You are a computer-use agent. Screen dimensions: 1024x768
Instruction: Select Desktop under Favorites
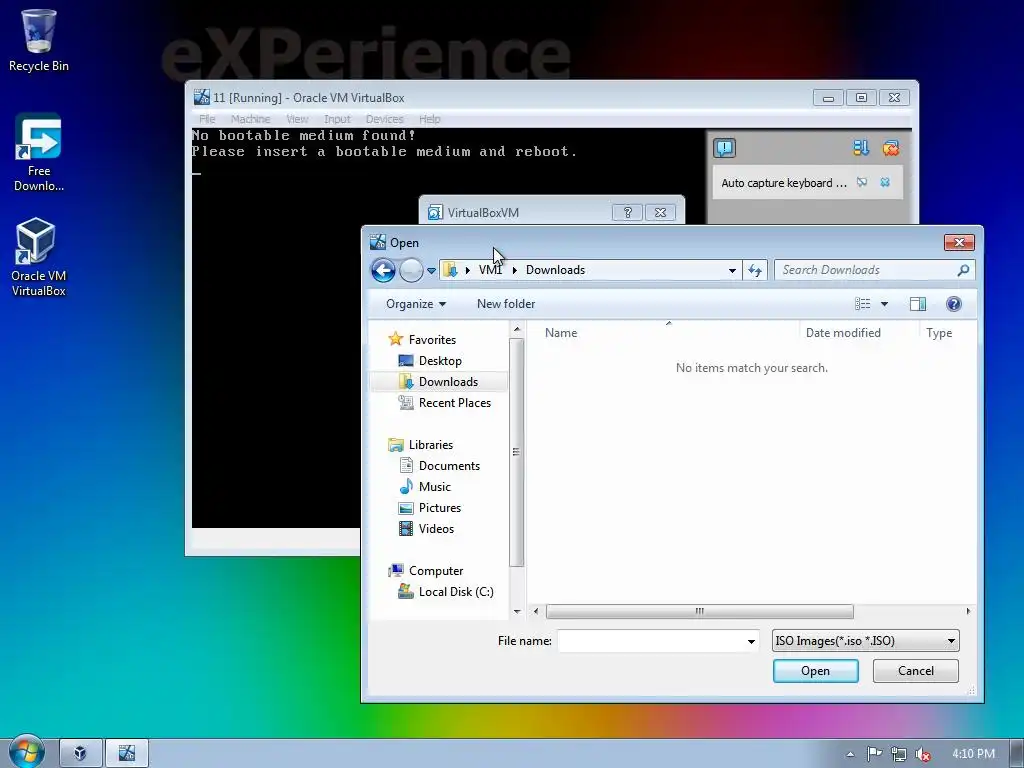click(x=440, y=360)
